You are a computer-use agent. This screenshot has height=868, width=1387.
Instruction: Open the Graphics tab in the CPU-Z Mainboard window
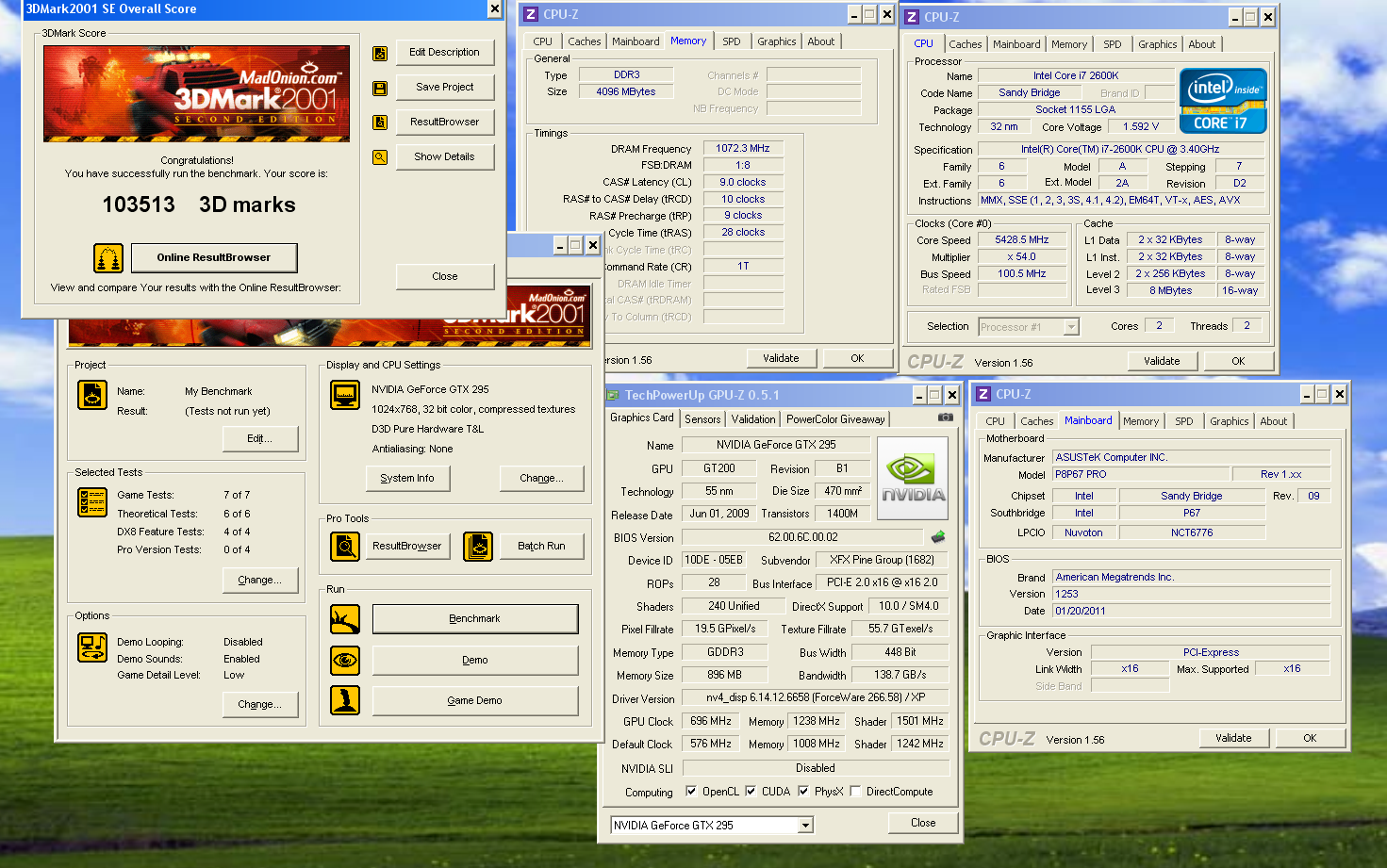coord(1230,421)
